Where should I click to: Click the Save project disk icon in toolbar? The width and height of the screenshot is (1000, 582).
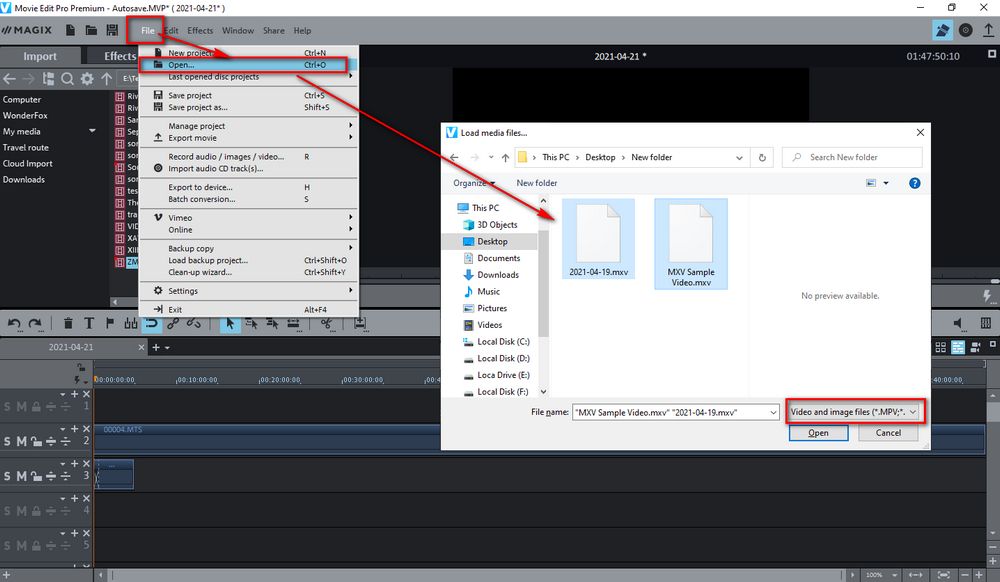coord(112,30)
